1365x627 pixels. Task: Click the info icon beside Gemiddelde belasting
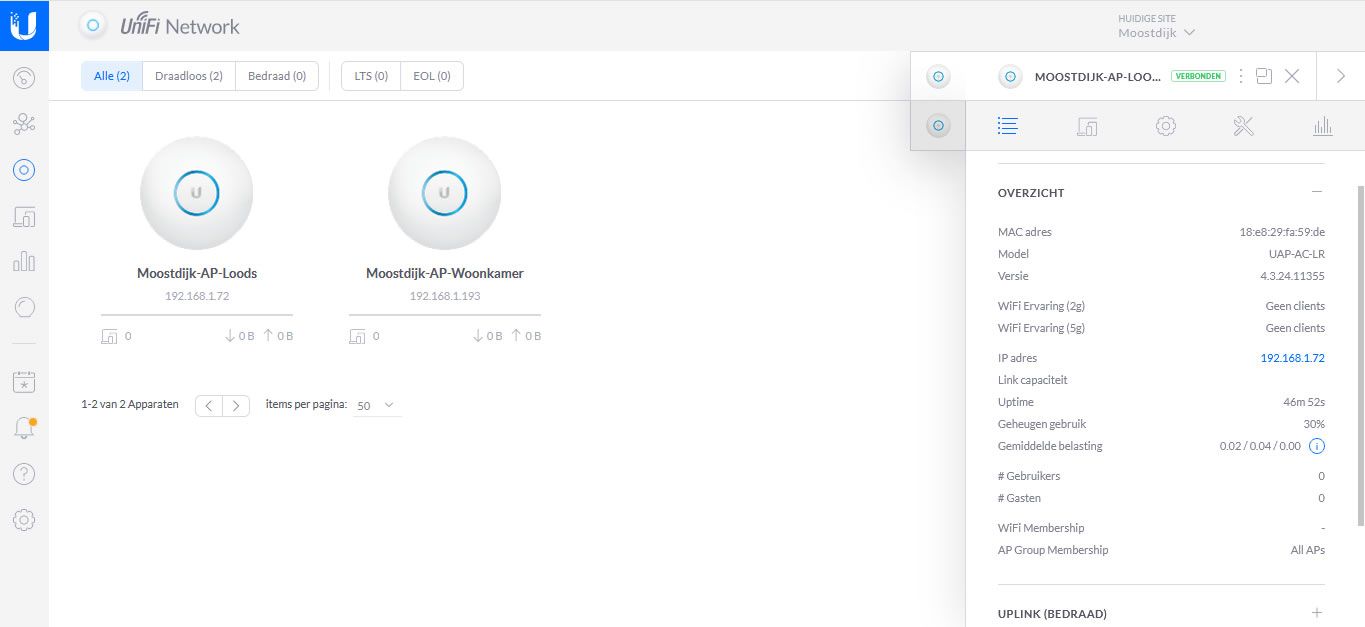pyautogui.click(x=1317, y=446)
